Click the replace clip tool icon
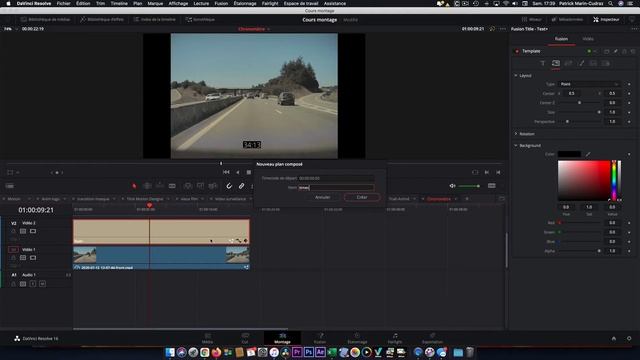The height and width of the screenshot is (360, 640). pyautogui.click(x=213, y=186)
